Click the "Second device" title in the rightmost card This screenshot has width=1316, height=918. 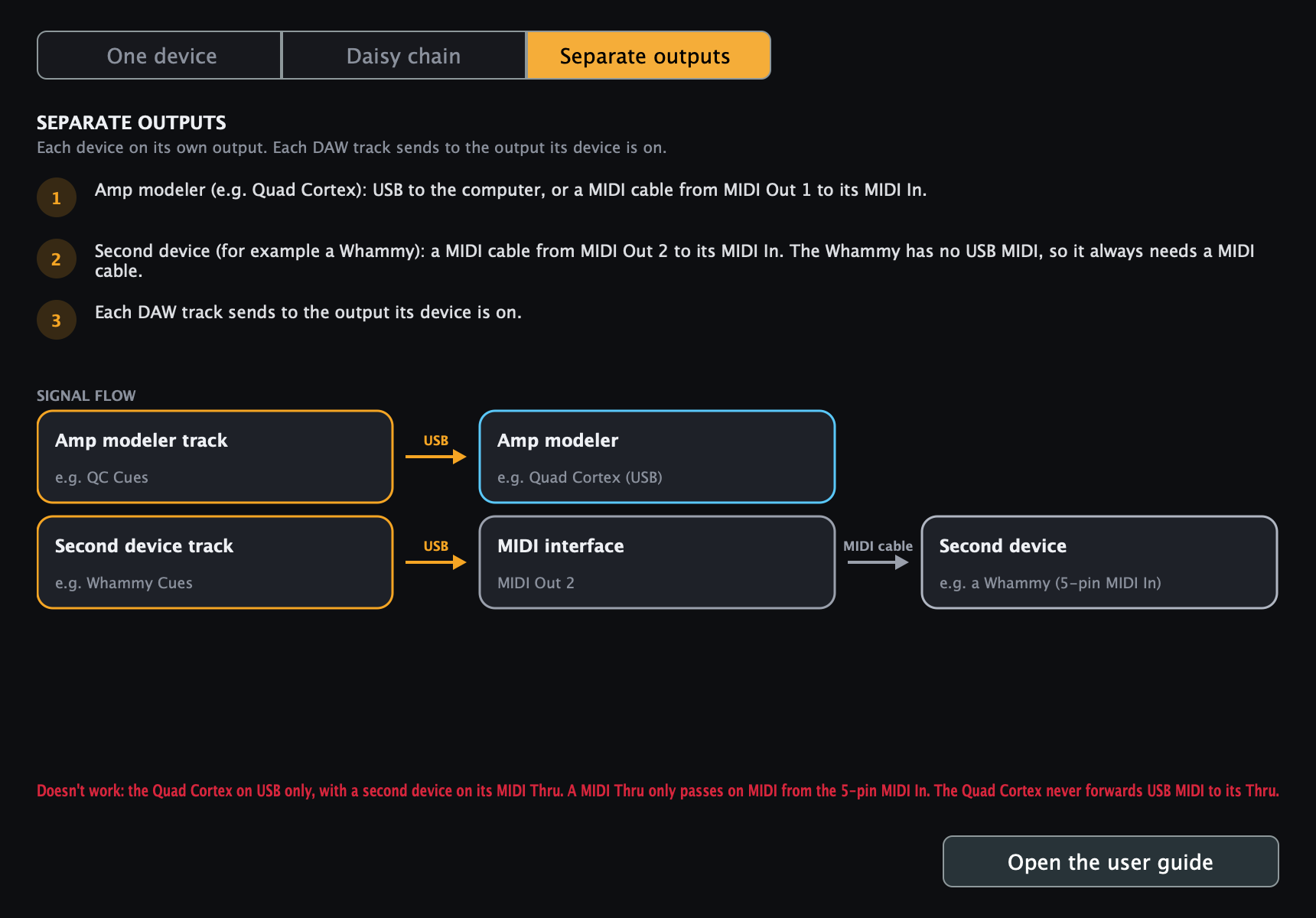[x=1003, y=546]
